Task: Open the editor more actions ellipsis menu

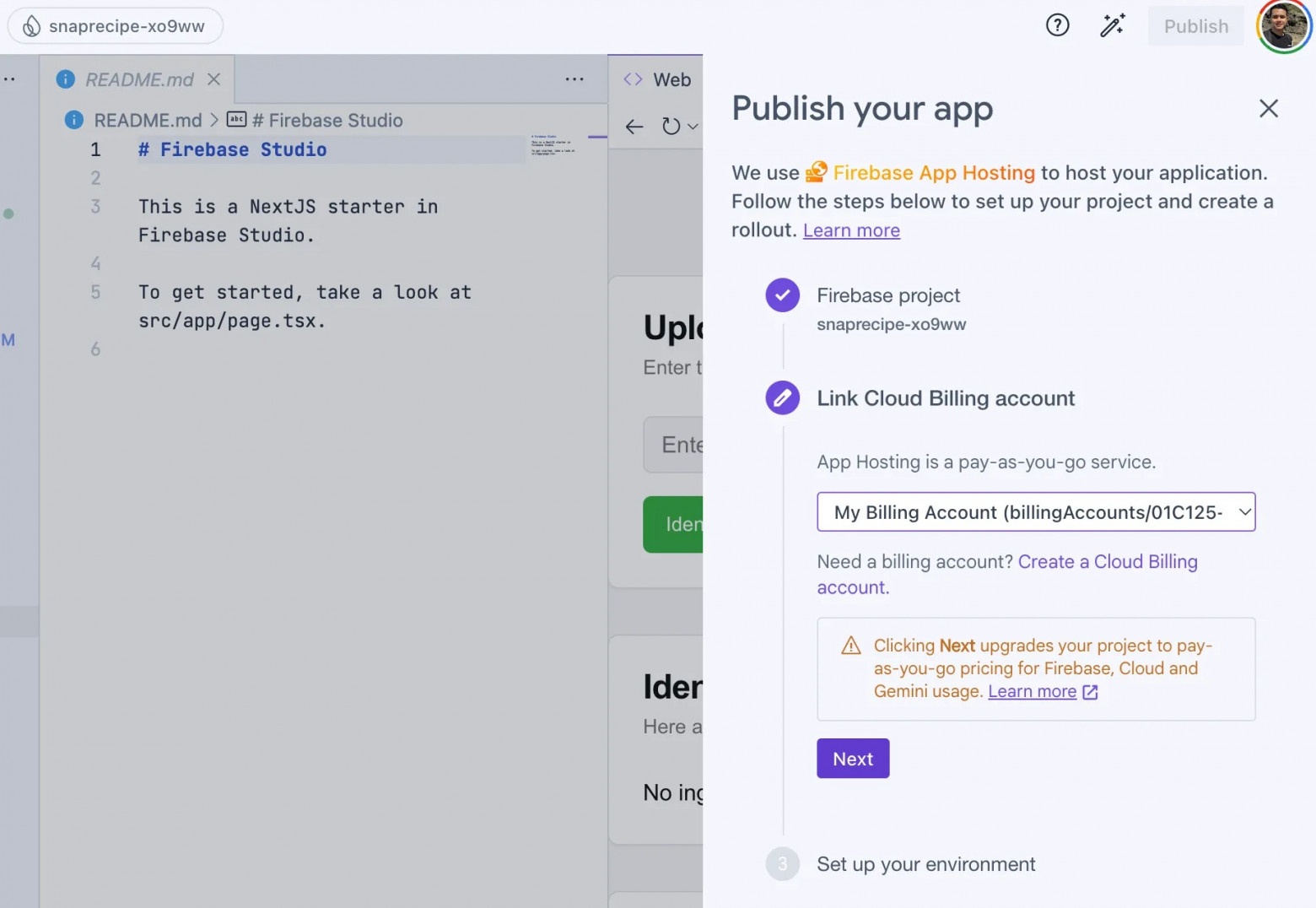Action: (574, 79)
